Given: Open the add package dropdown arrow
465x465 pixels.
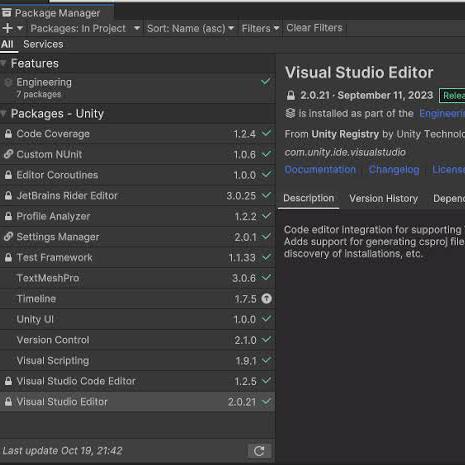Looking at the screenshot, I should 20,28.
